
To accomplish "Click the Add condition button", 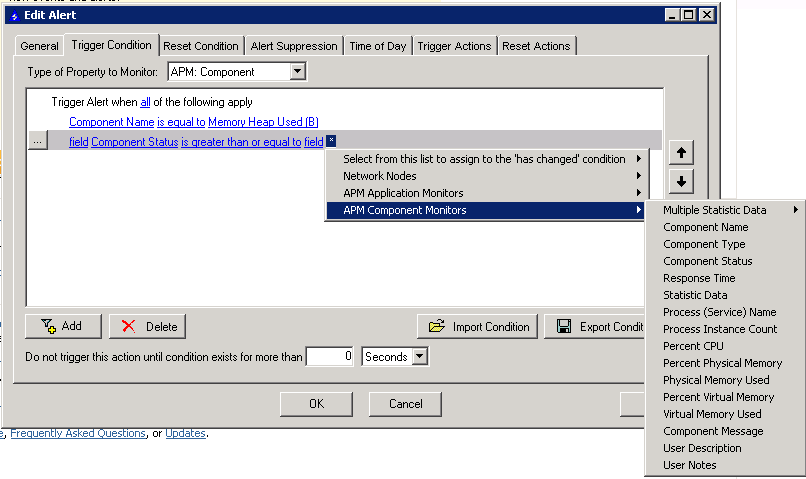I will (63, 326).
